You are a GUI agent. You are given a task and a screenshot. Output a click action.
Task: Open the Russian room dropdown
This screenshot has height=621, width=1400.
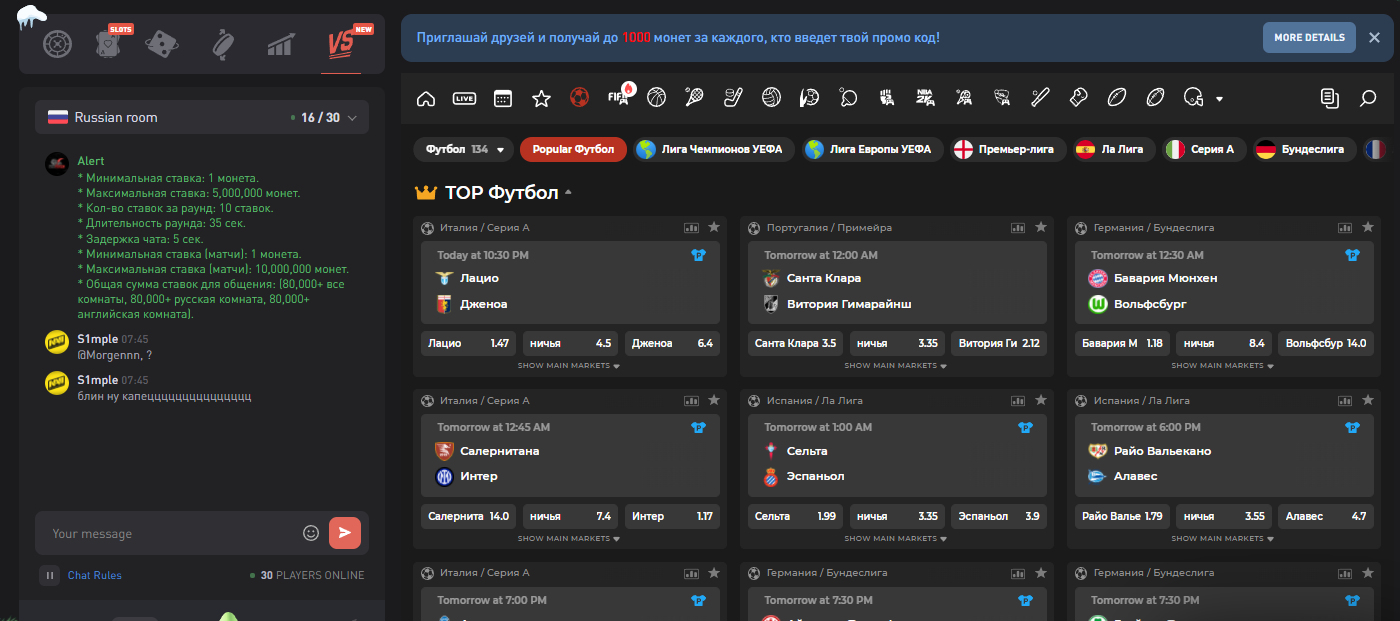tap(202, 117)
